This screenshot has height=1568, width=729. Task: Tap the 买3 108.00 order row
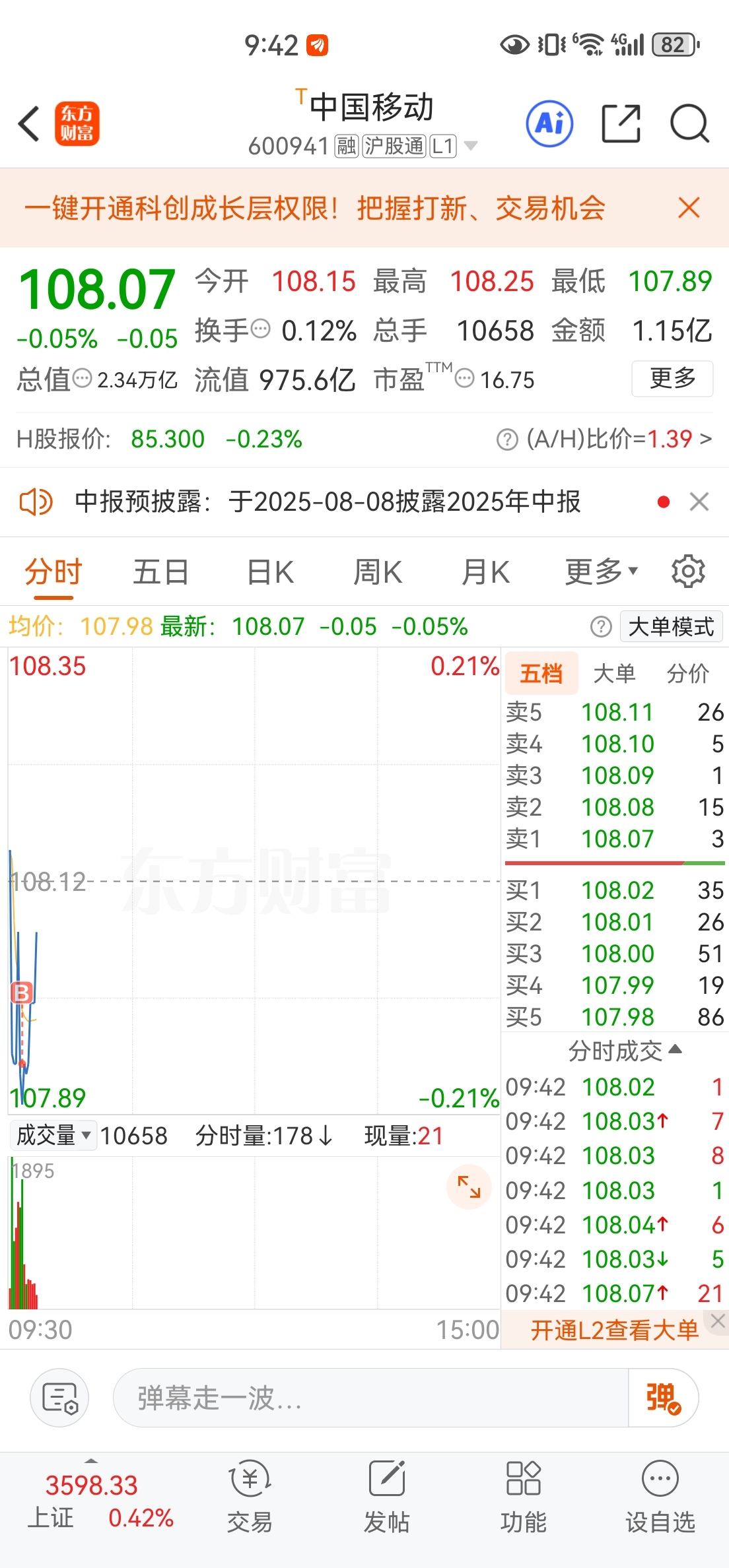coord(615,954)
